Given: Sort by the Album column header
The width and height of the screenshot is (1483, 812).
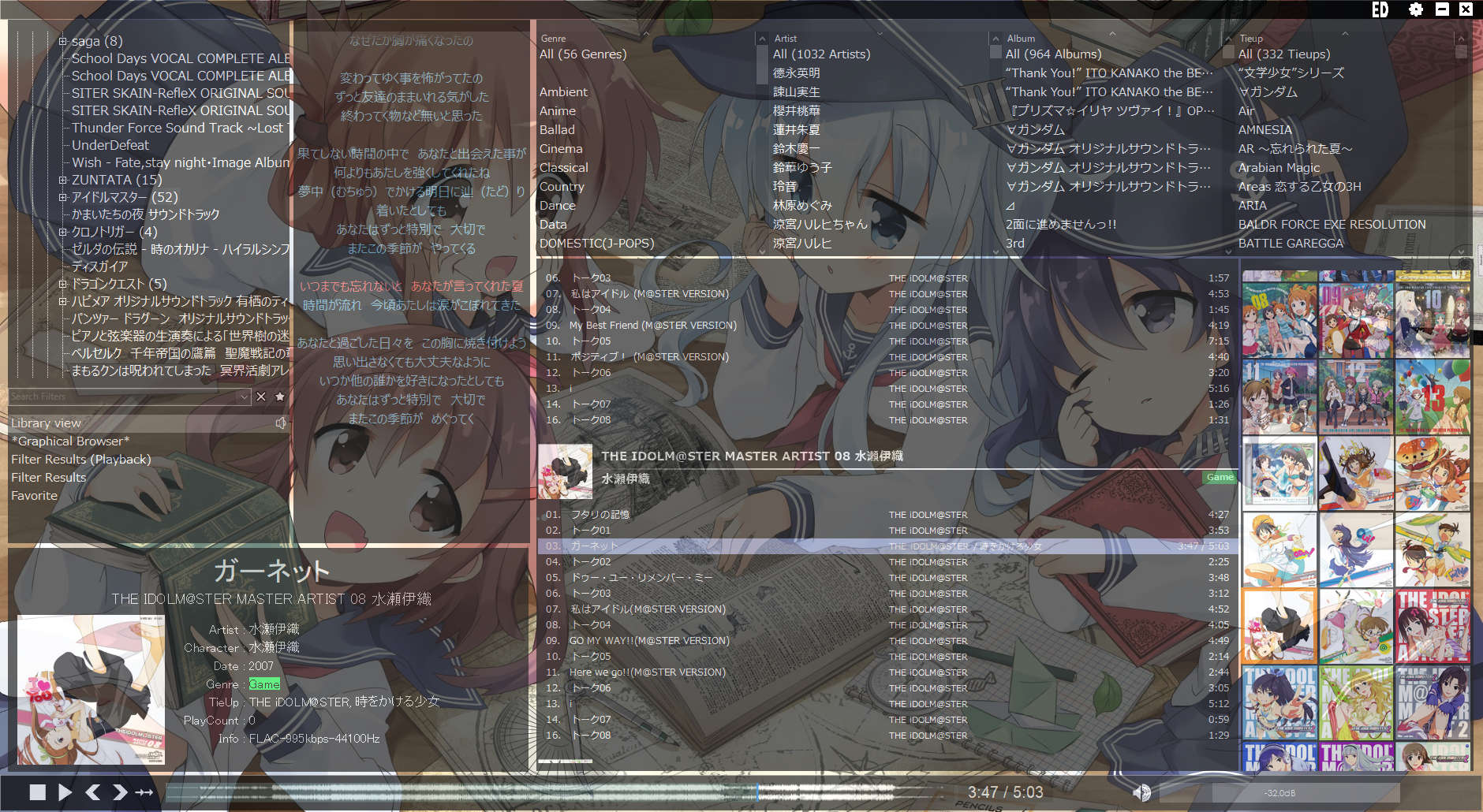Looking at the screenshot, I should click(x=1021, y=38).
